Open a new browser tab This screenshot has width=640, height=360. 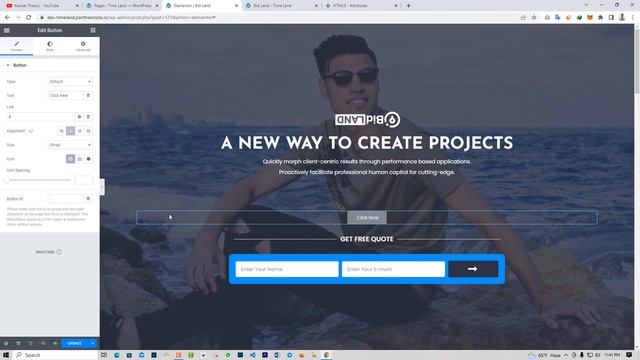(x=408, y=6)
